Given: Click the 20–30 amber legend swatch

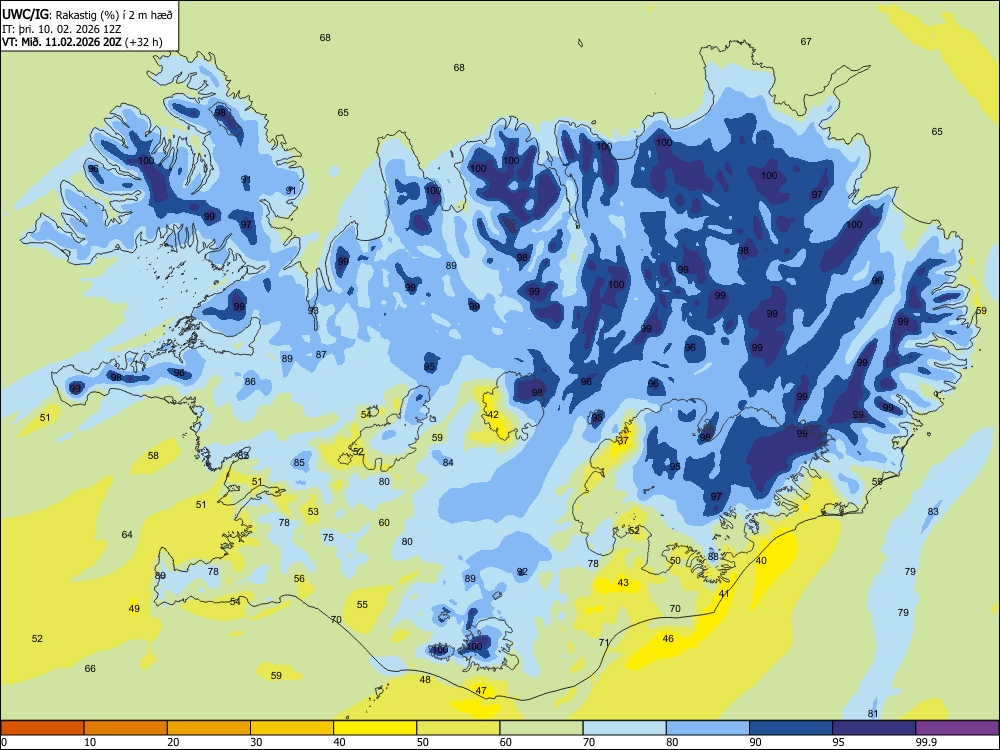Looking at the screenshot, I should point(209,728).
